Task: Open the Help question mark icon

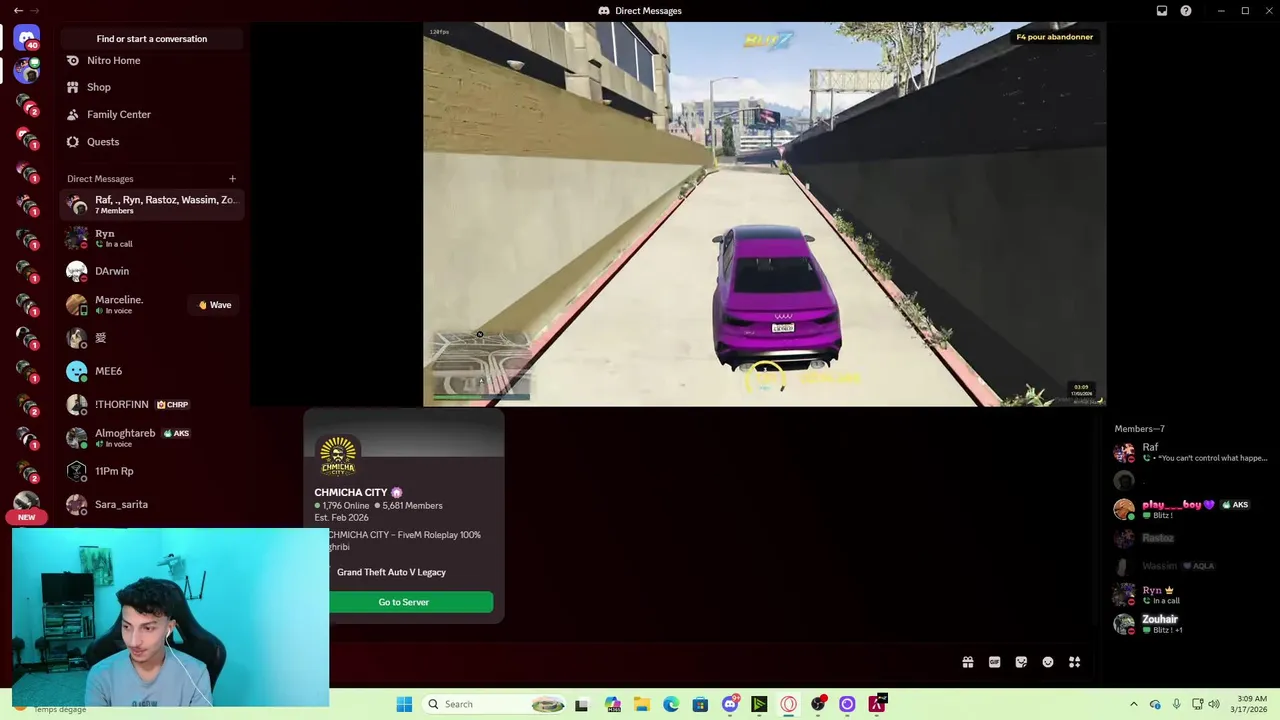Action: point(1186,11)
